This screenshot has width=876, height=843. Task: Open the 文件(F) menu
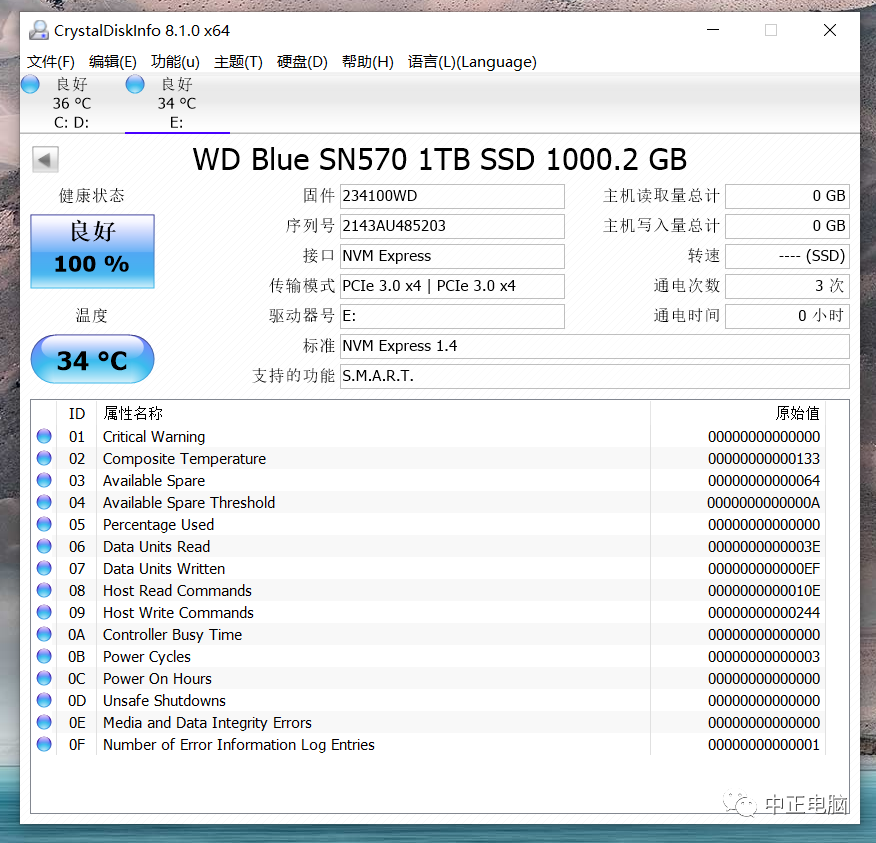pyautogui.click(x=51, y=61)
